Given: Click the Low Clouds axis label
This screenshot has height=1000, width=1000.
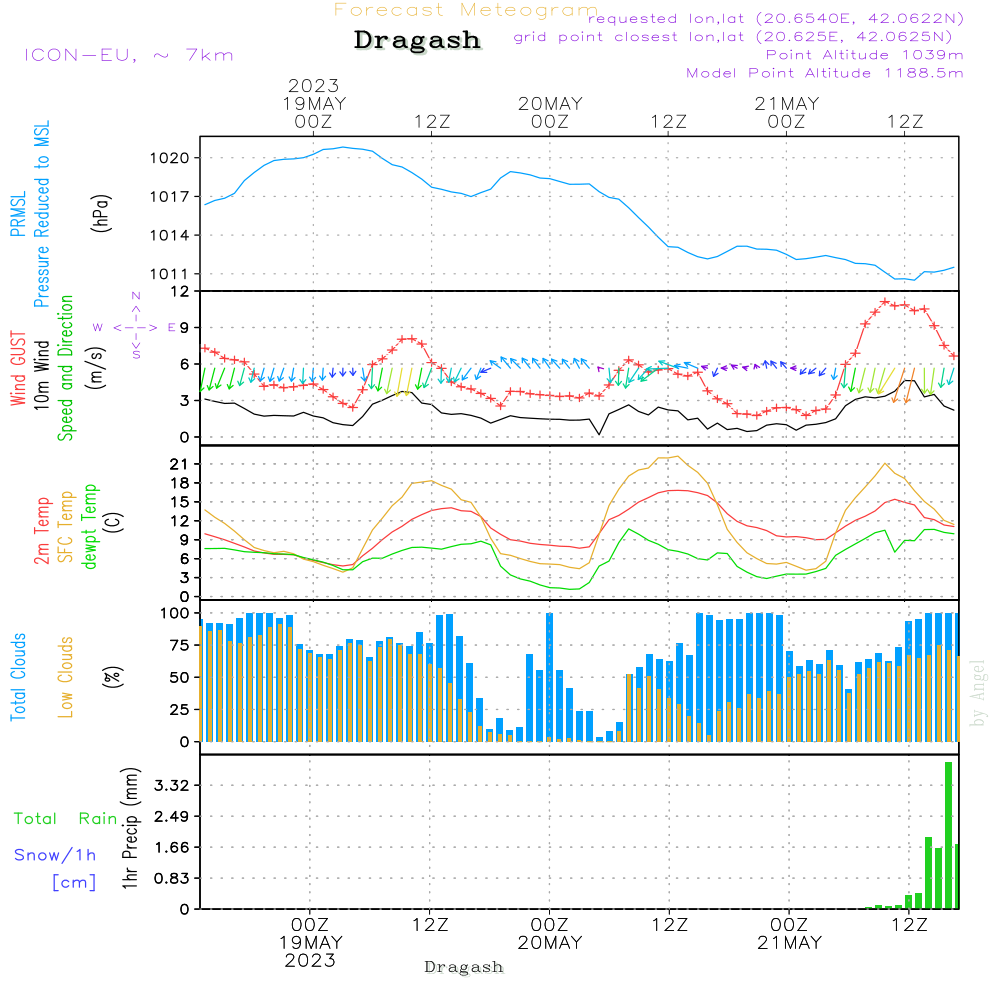Looking at the screenshot, I should tap(66, 677).
